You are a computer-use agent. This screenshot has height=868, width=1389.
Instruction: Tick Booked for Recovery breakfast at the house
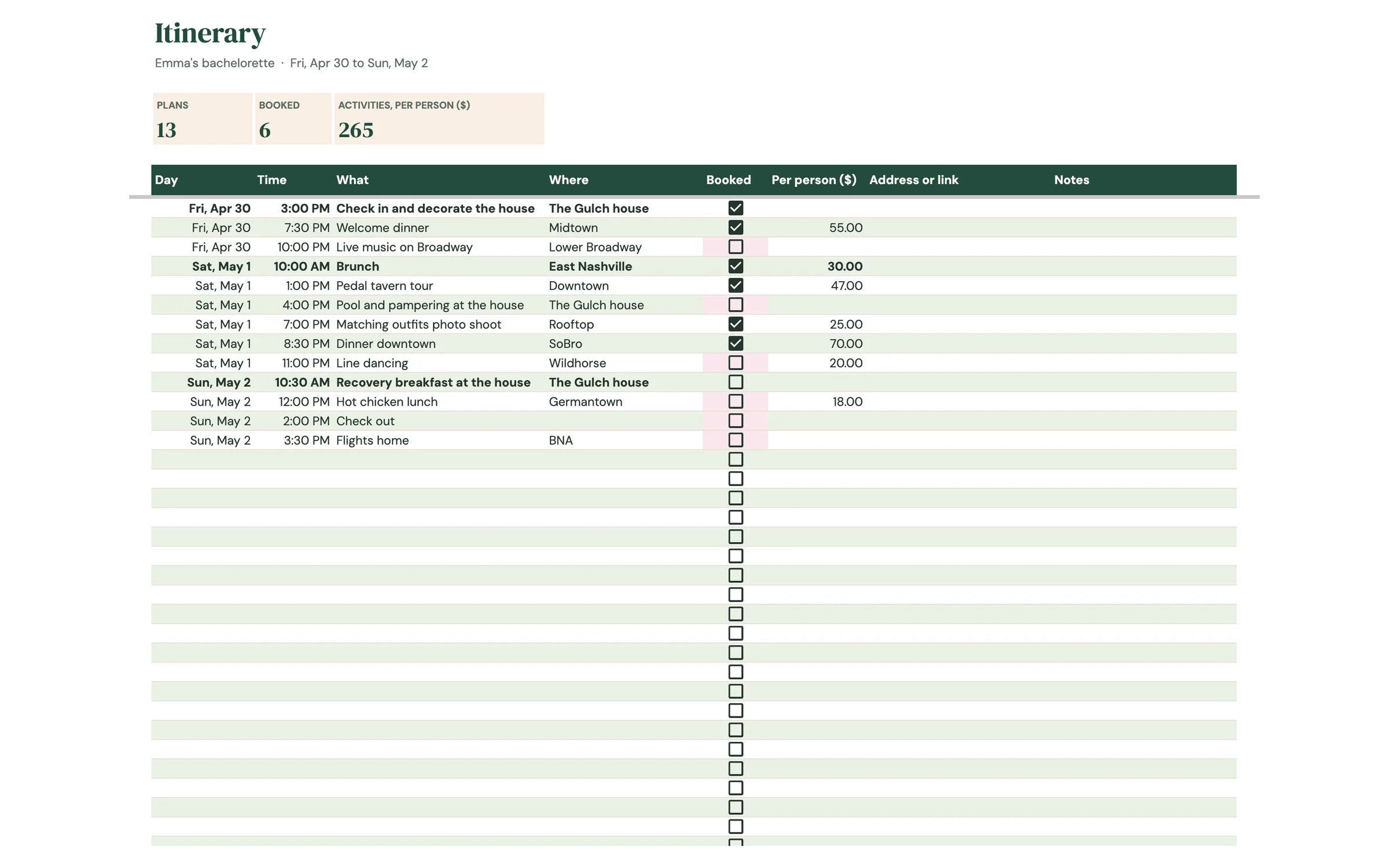pyautogui.click(x=735, y=382)
